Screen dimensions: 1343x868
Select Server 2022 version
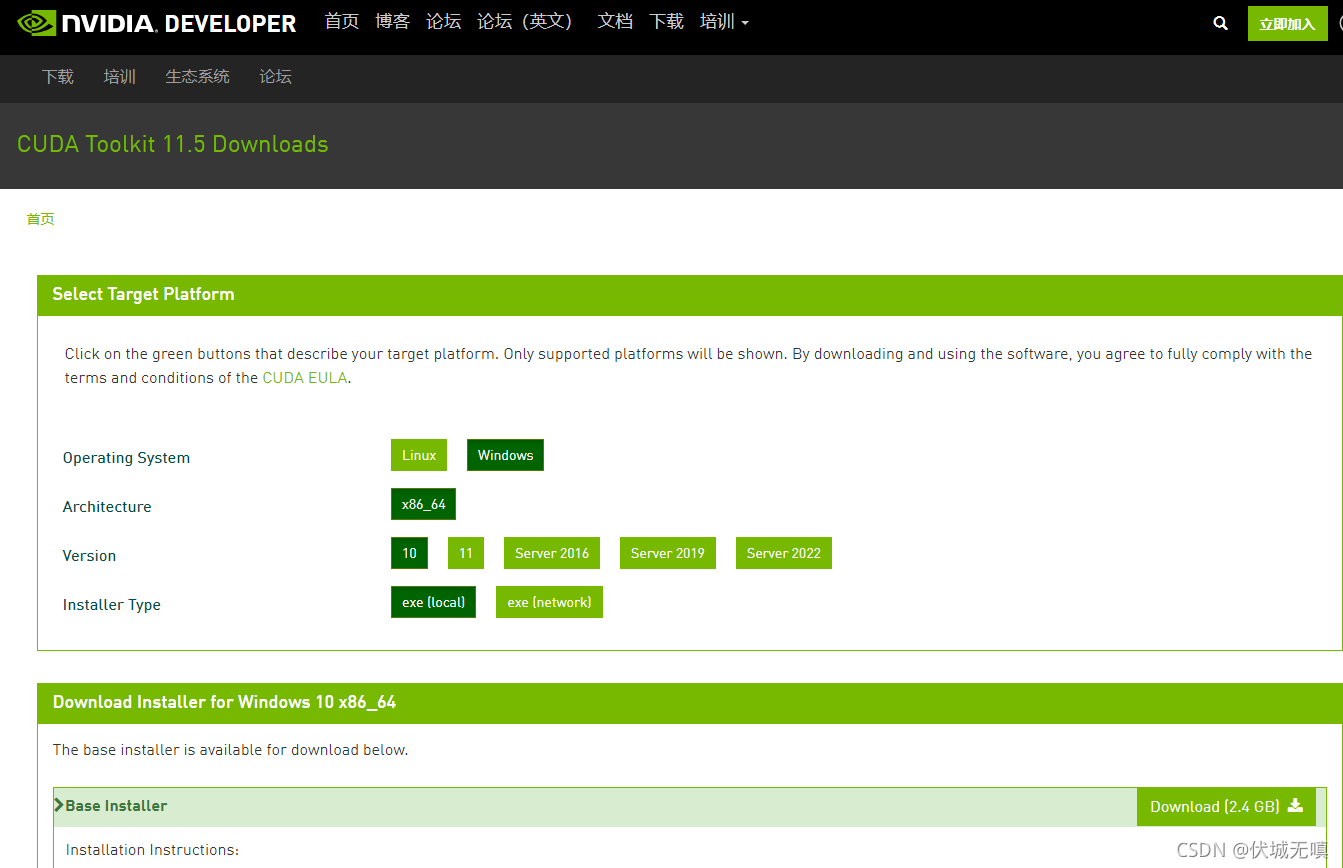tap(783, 552)
